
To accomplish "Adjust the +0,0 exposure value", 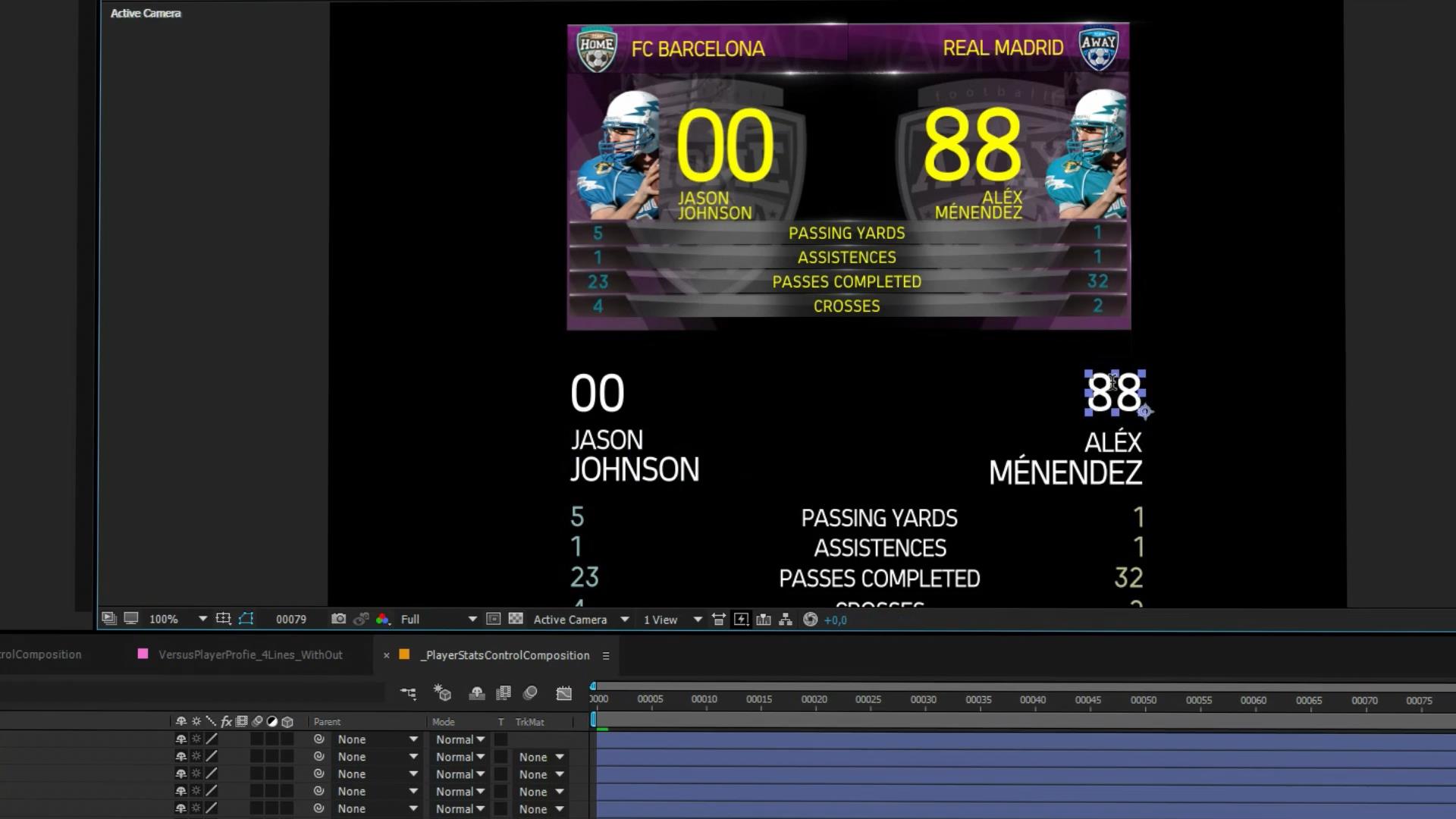I will pyautogui.click(x=835, y=620).
